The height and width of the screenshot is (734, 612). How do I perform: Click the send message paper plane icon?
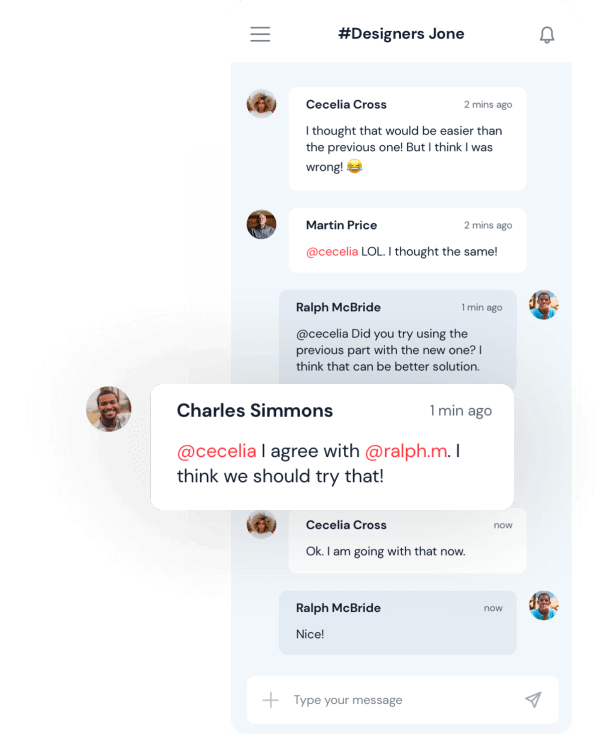click(533, 700)
